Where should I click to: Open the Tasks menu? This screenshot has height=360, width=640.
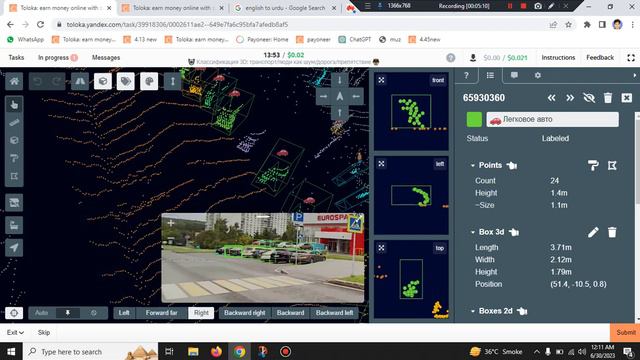point(16,58)
